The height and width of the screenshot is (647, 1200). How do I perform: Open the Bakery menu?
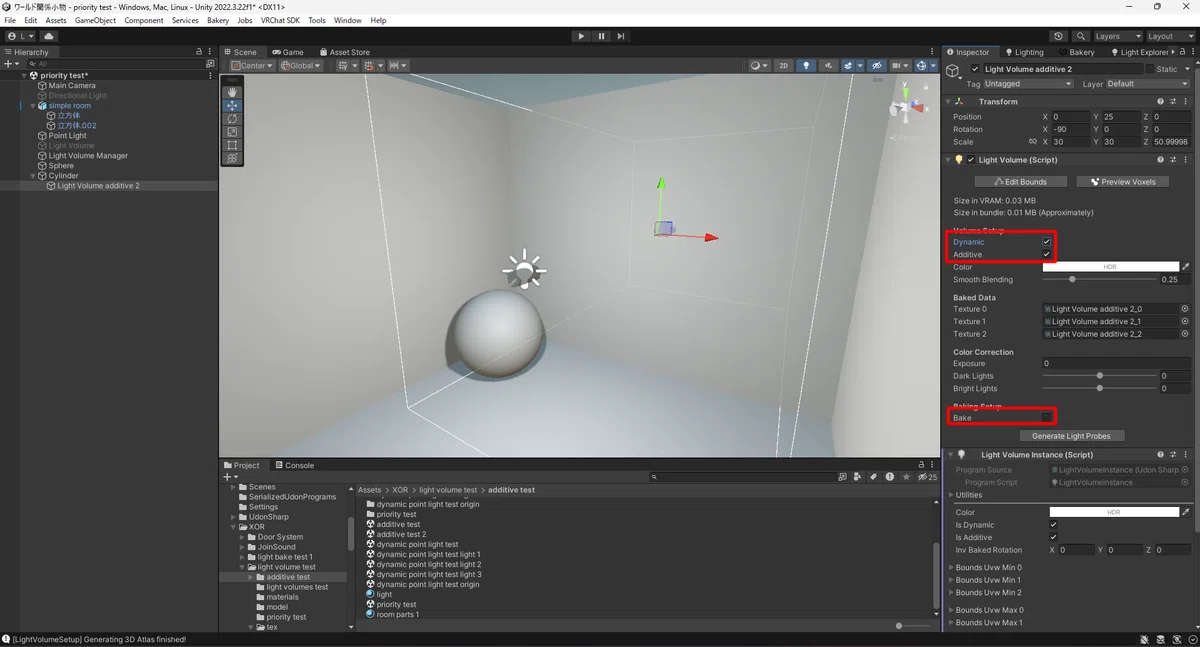[218, 20]
